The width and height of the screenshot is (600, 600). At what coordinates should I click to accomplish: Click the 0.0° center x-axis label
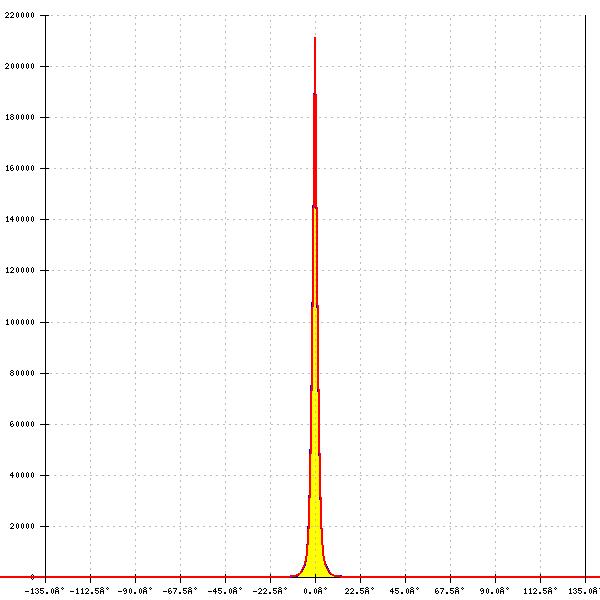coord(315,591)
